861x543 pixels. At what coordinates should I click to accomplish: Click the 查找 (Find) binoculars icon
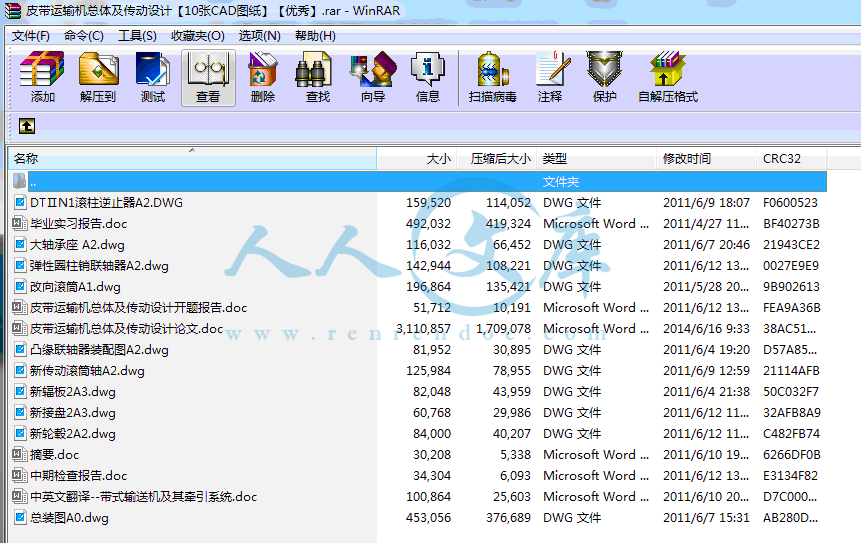[314, 70]
